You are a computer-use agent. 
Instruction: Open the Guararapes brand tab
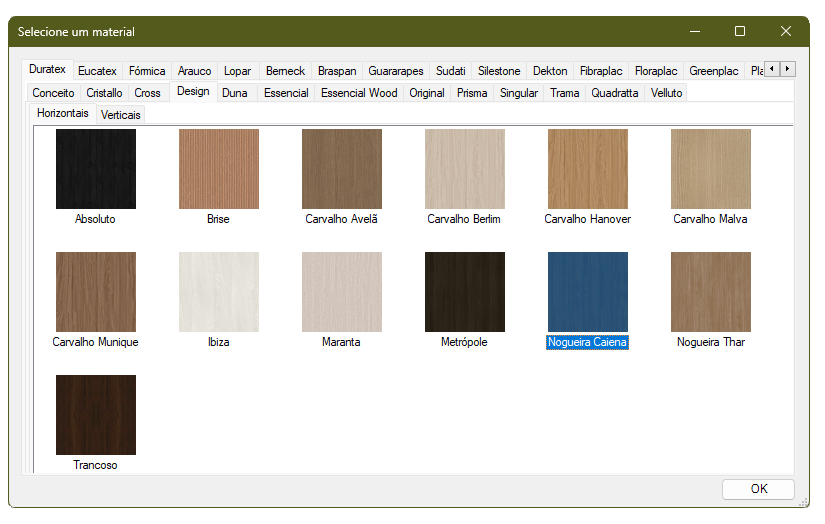tap(396, 70)
